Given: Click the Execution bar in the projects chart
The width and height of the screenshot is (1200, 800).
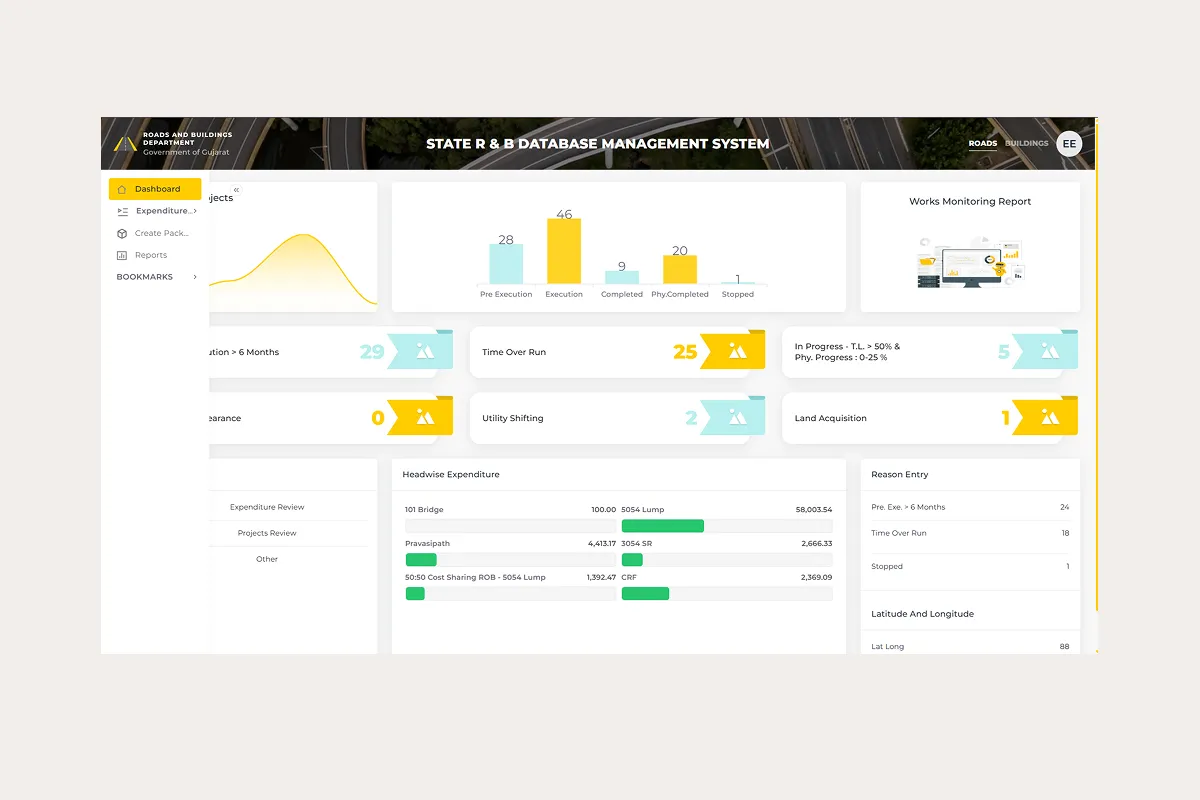Looking at the screenshot, I should pyautogui.click(x=563, y=250).
